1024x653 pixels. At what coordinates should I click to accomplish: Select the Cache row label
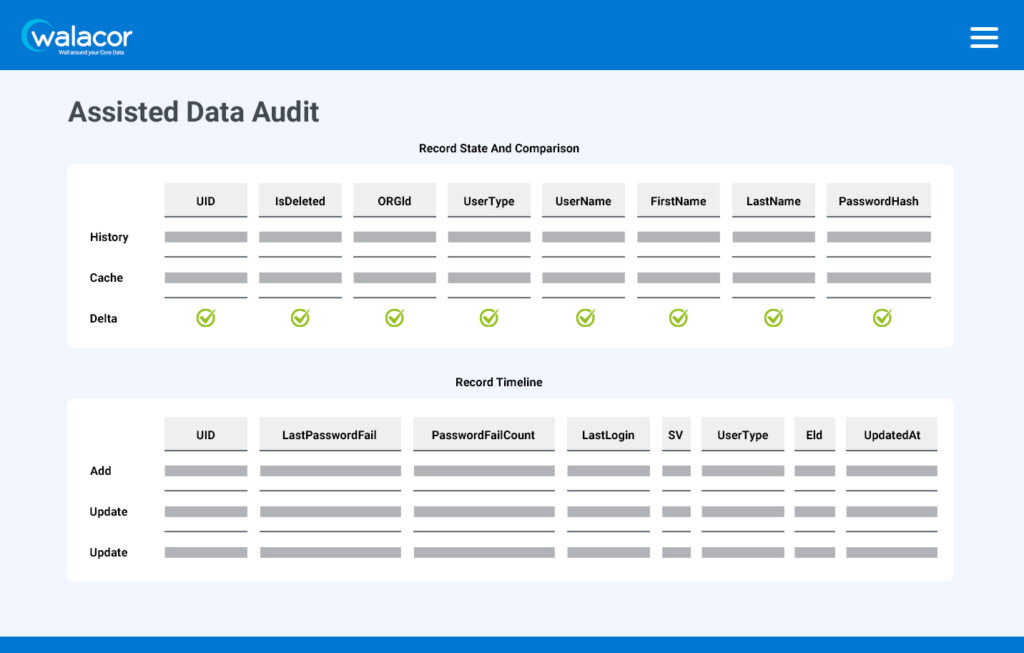(x=106, y=278)
